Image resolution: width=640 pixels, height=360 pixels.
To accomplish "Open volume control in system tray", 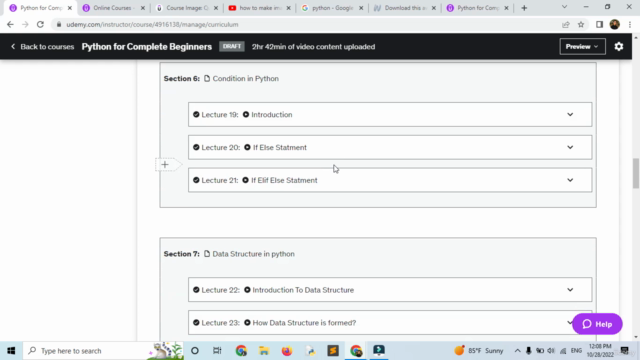I will coord(551,351).
